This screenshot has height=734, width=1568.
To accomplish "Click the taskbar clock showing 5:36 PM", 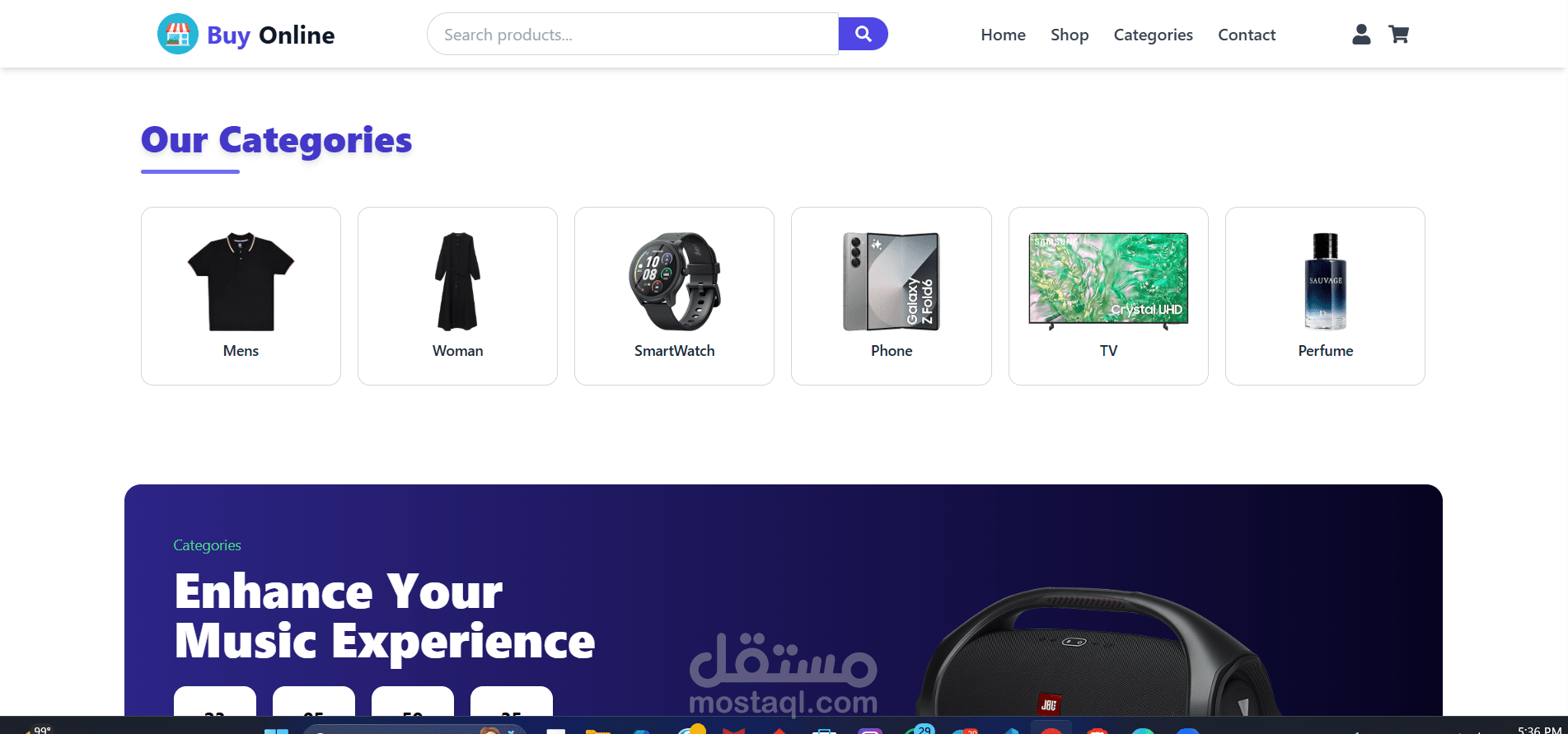I will (1539, 730).
